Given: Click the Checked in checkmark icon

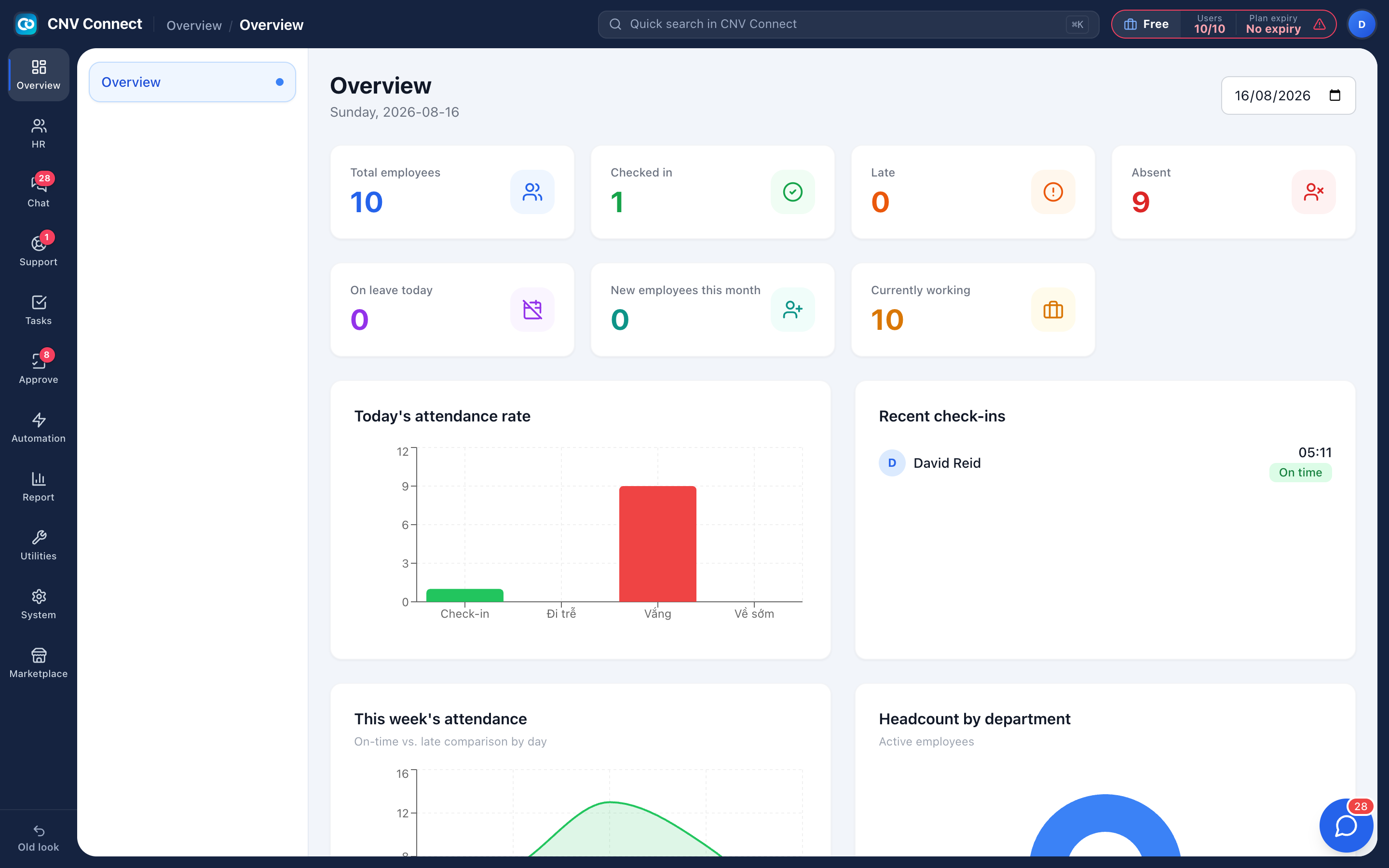Looking at the screenshot, I should pyautogui.click(x=793, y=192).
